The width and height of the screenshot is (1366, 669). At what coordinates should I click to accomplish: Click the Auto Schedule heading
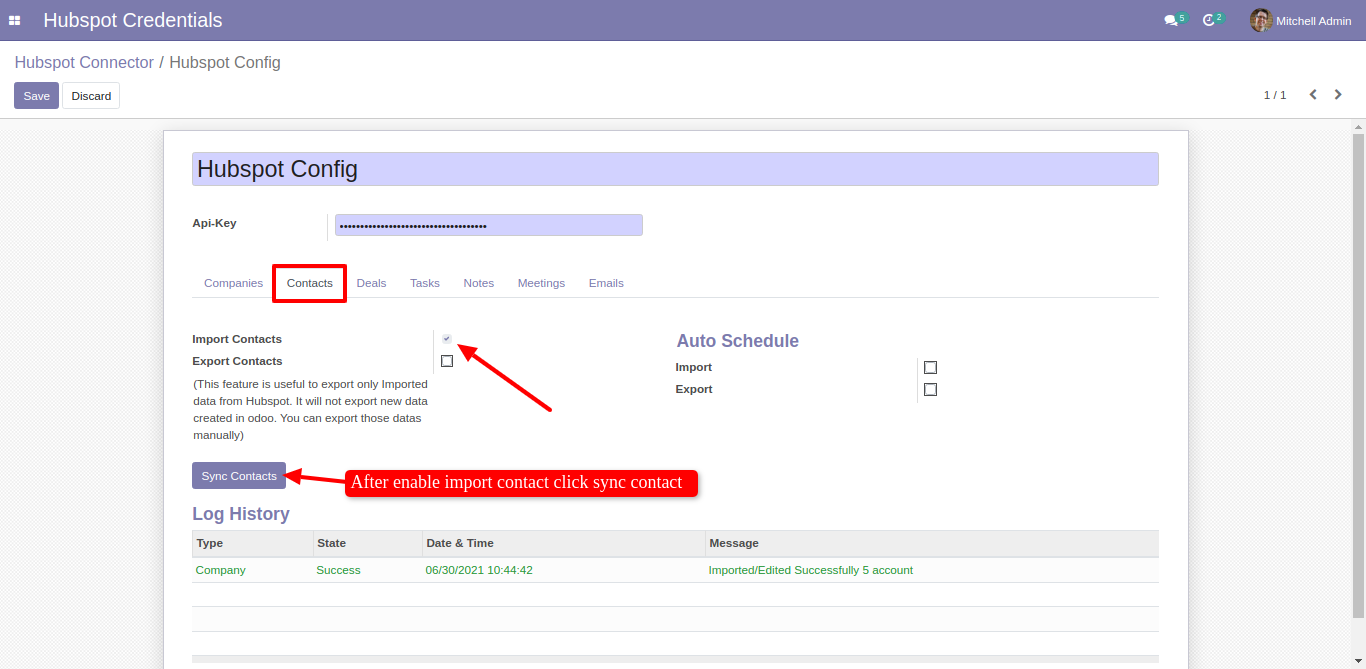click(x=738, y=341)
